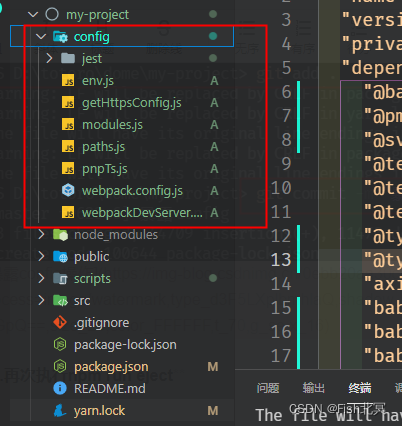Click the M status badge of yarn.lock
The image size is (402, 426).
pos(213,411)
